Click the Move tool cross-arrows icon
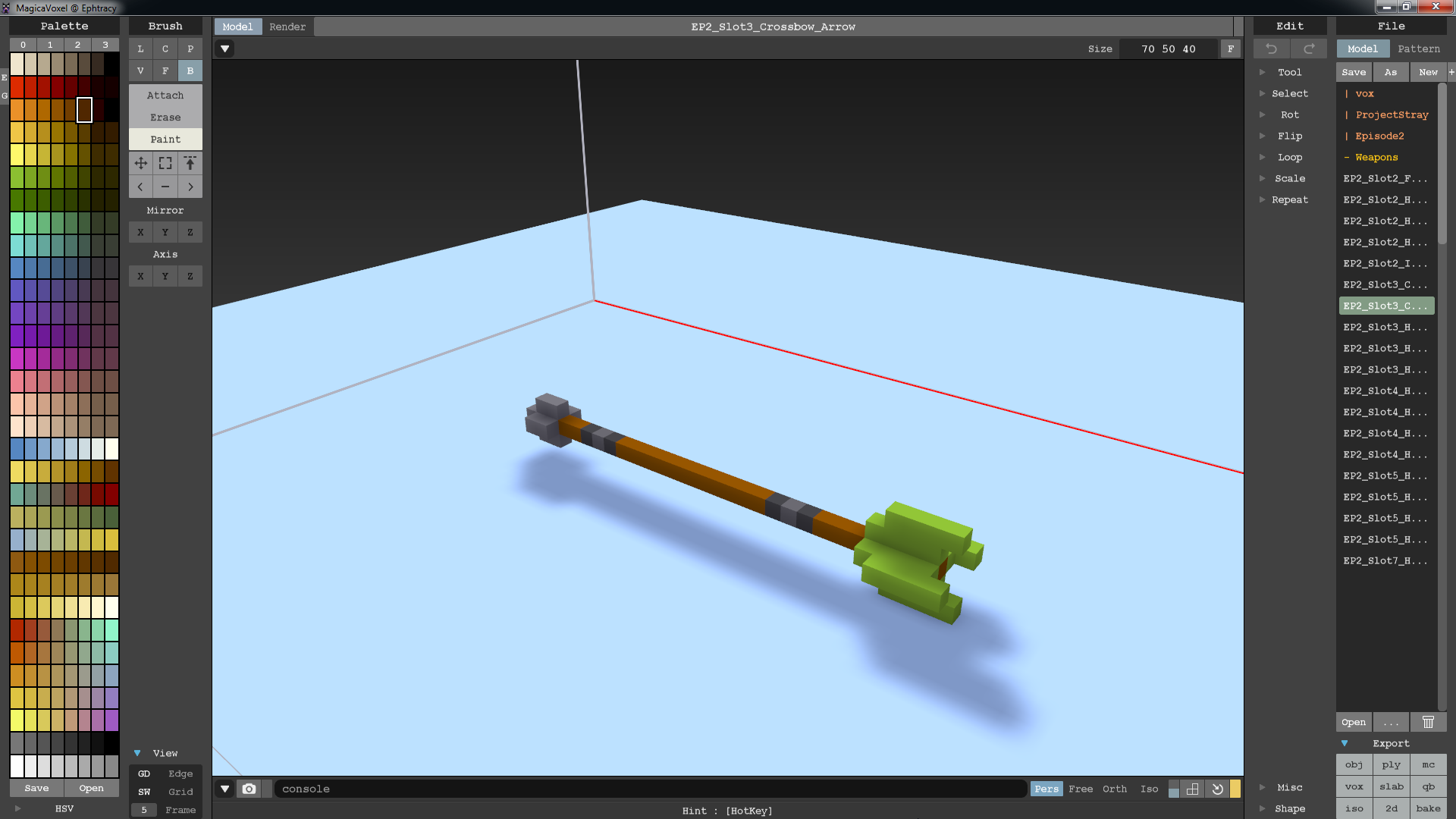This screenshot has height=819, width=1456. tap(141, 163)
